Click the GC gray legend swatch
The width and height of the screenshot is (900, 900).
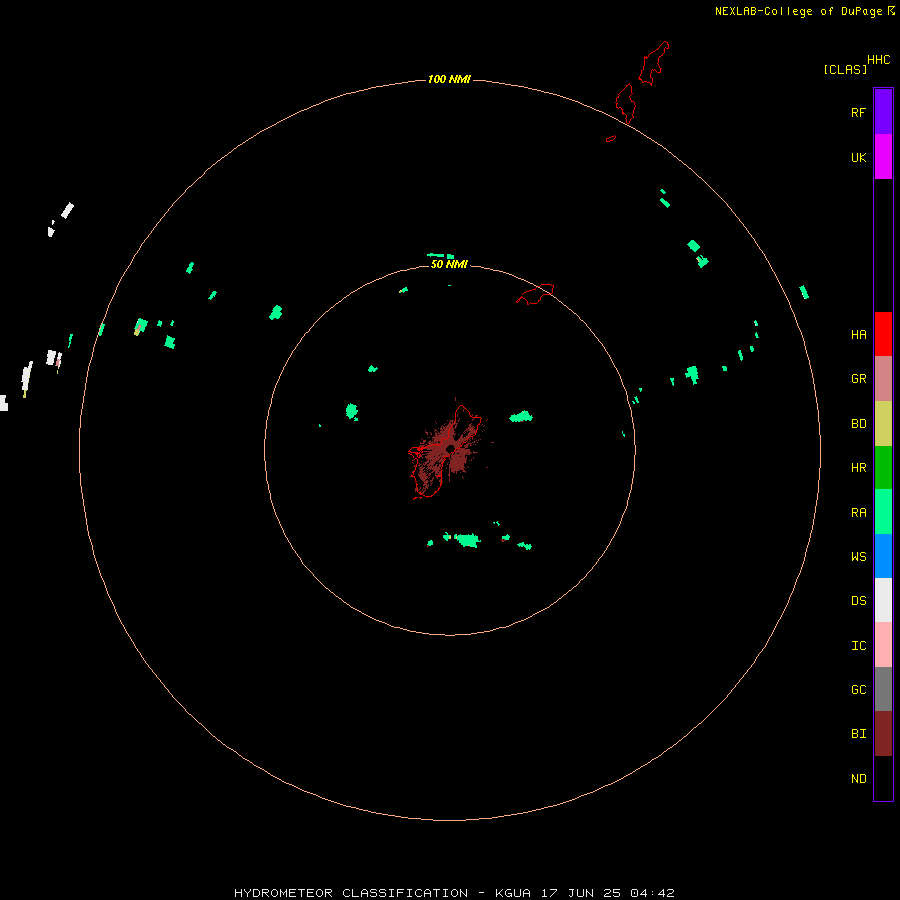coord(883,689)
